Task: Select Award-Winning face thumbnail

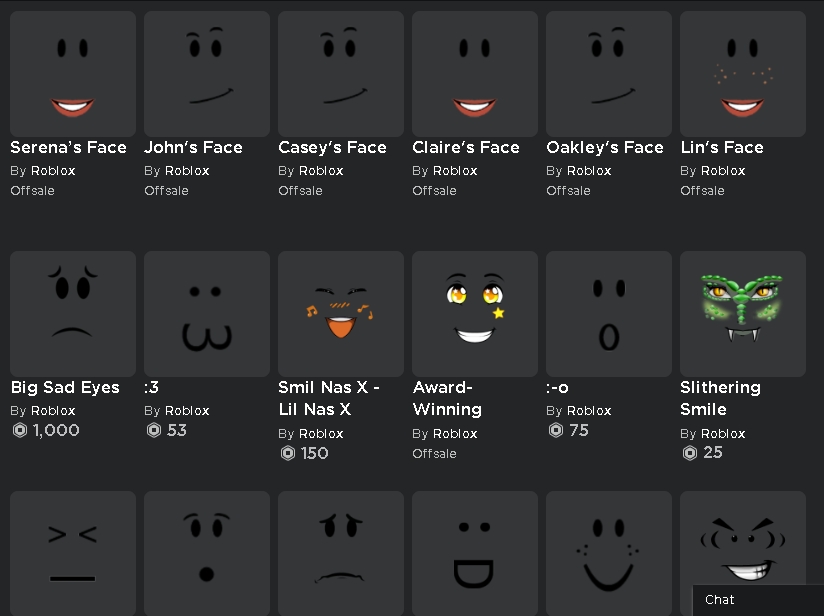Action: point(475,314)
